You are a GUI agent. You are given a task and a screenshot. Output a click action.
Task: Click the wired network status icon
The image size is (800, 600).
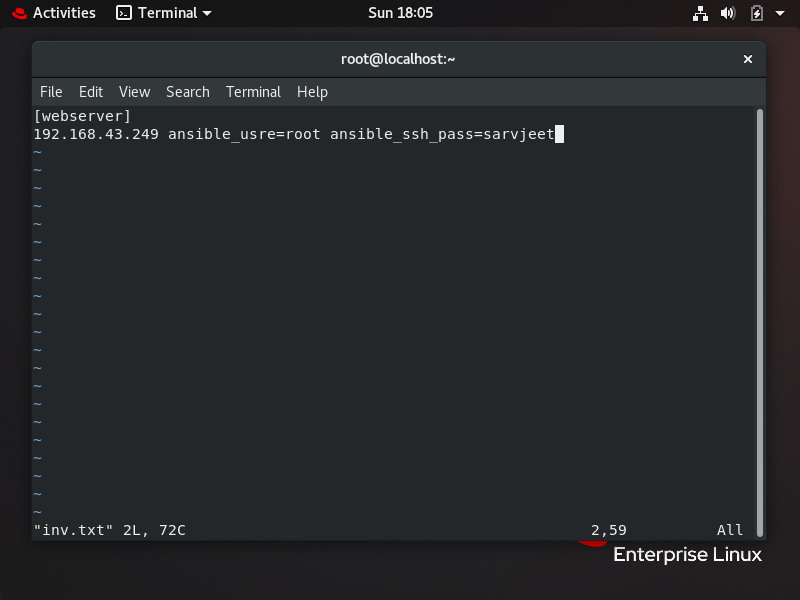(x=700, y=13)
